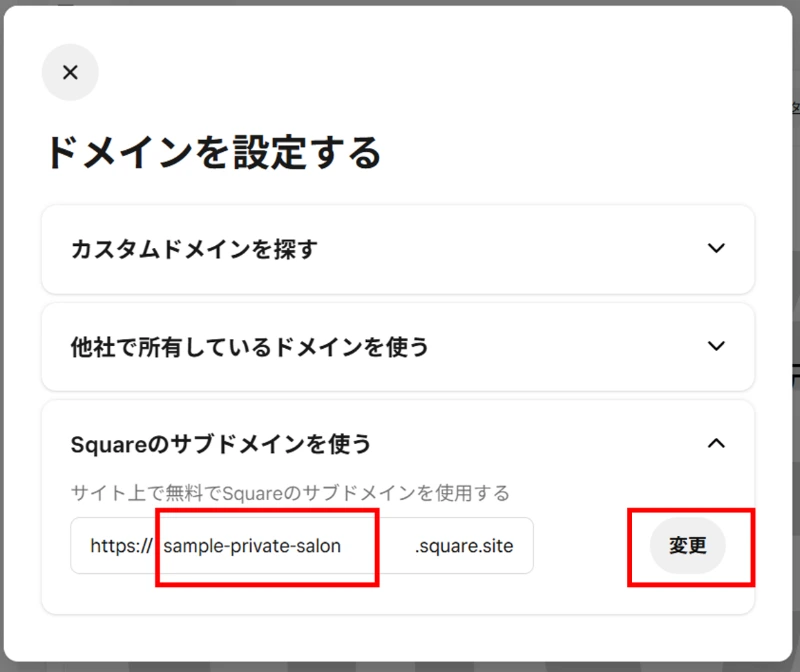Viewport: 800px width, 672px height.
Task: Click the カスタムドメインを探す heading text
Action: click(x=193, y=249)
